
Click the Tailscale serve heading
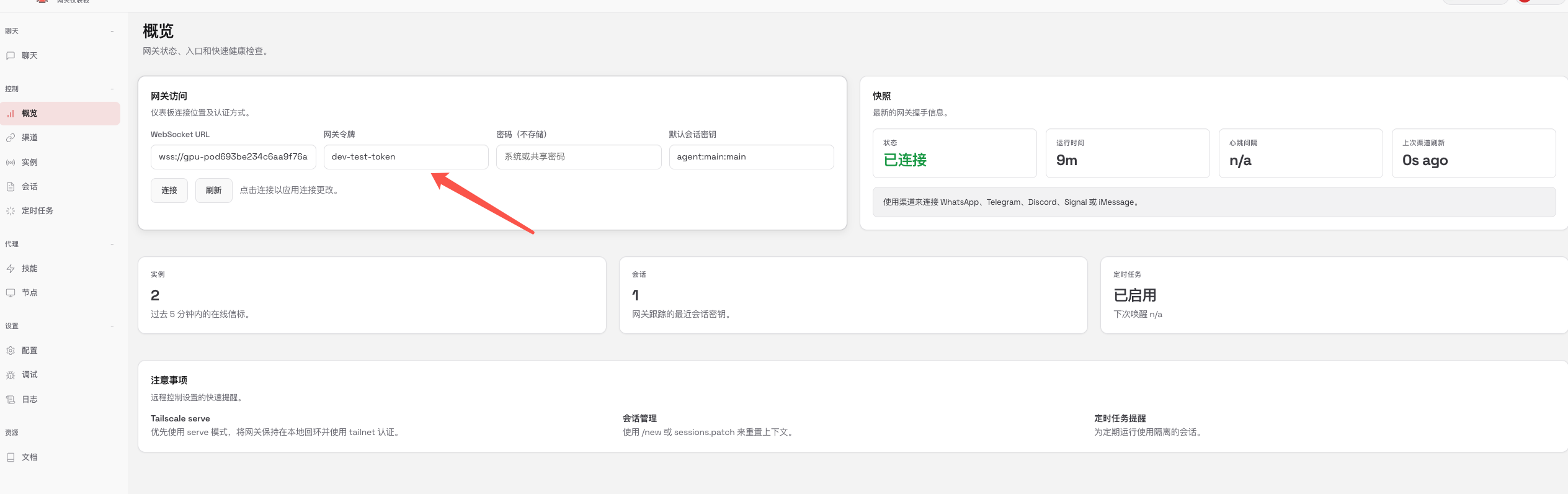[180, 419]
